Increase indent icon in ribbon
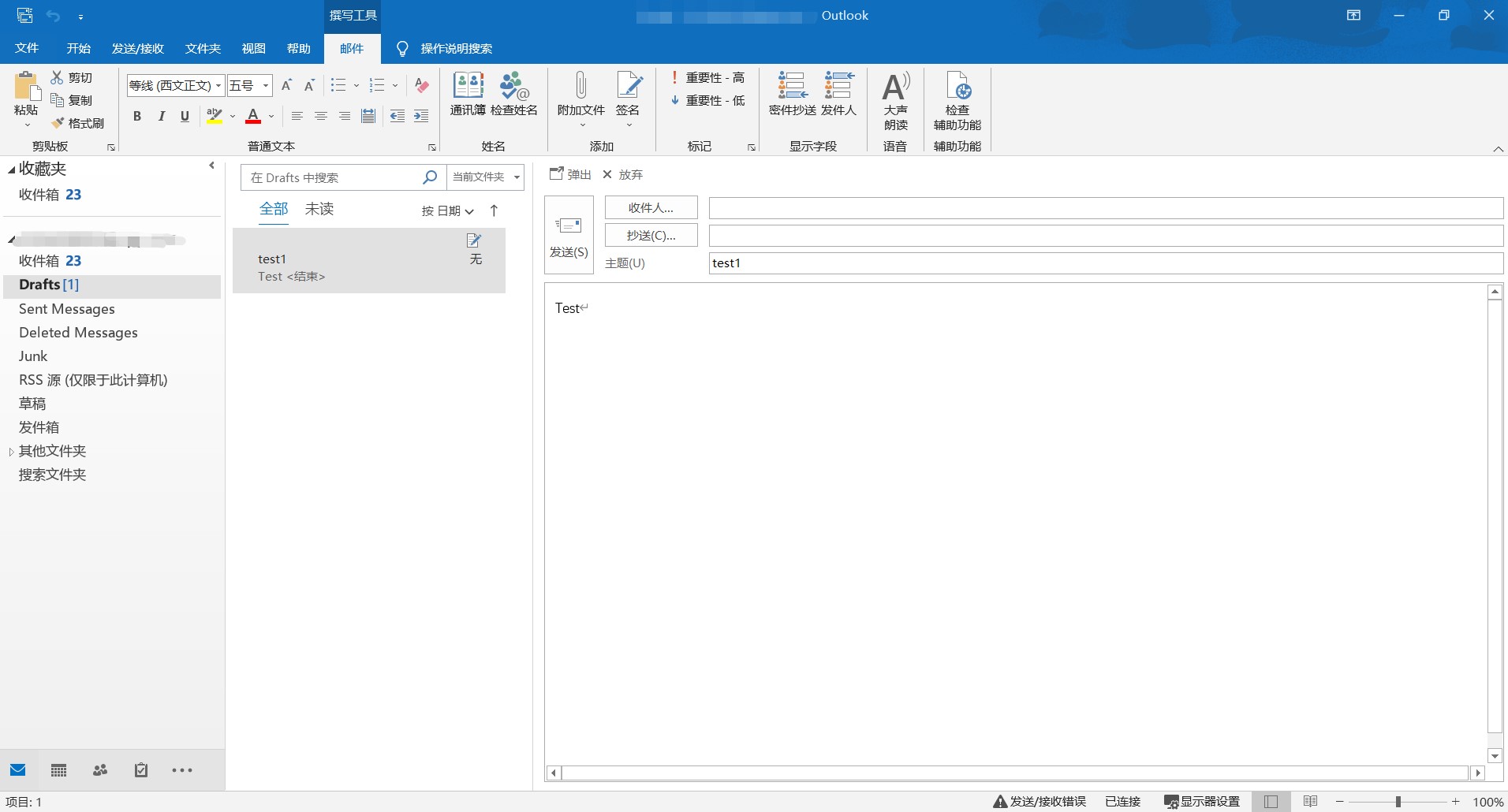1508x812 pixels. pos(421,116)
